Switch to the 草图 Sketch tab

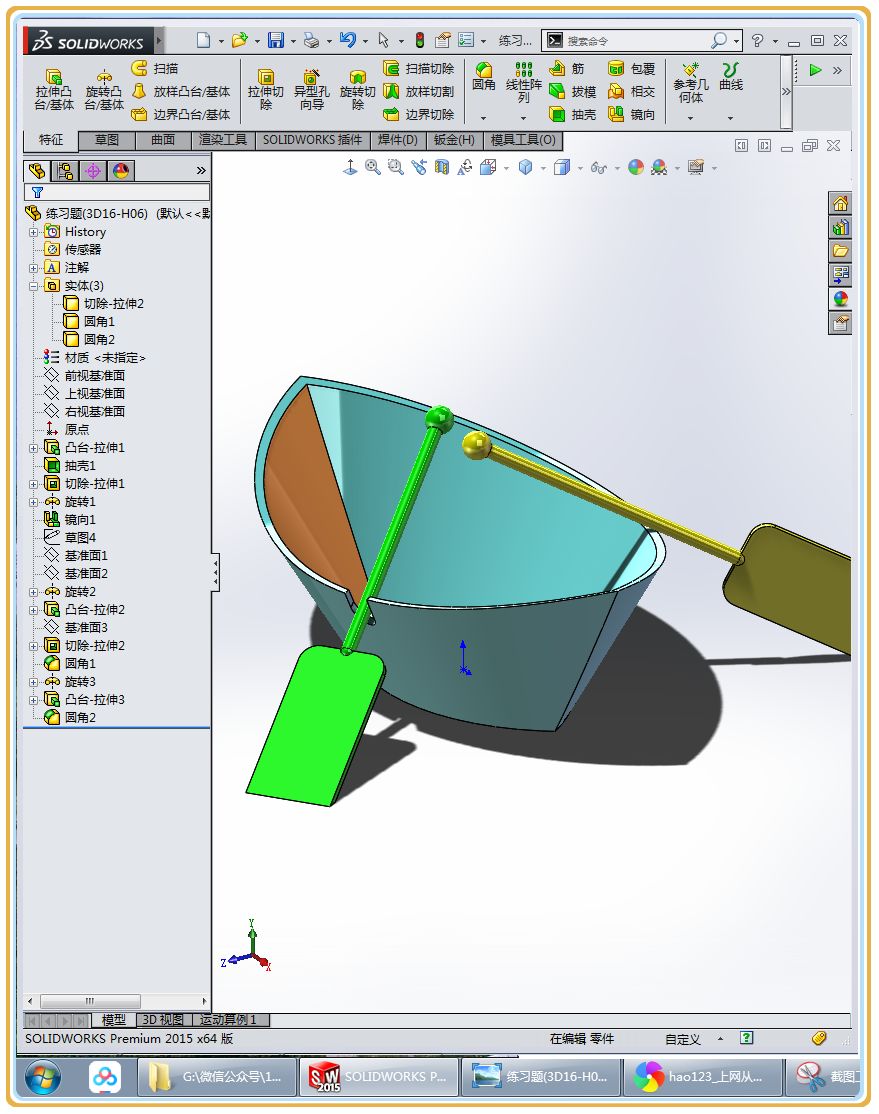click(107, 140)
